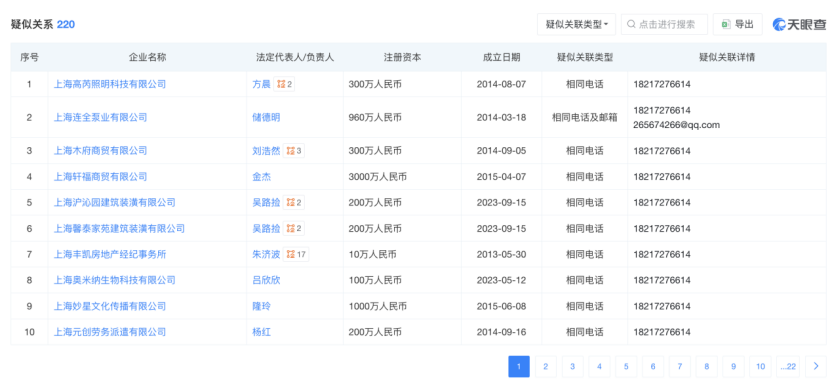The image size is (832, 380).
Task: Go to page 10 of results
Action: click(x=760, y=366)
